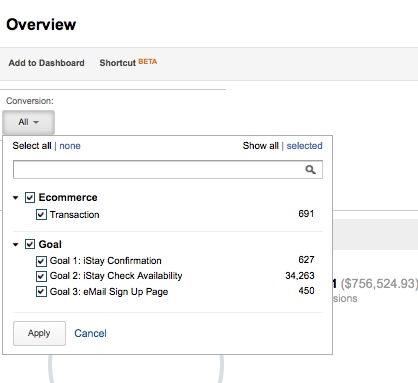Show only selected conversions

[x=304, y=146]
